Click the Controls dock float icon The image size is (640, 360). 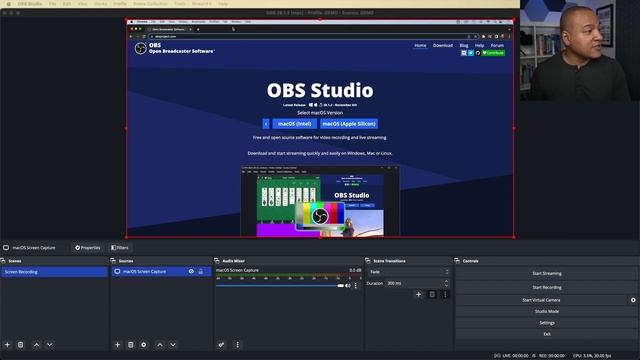click(457, 261)
